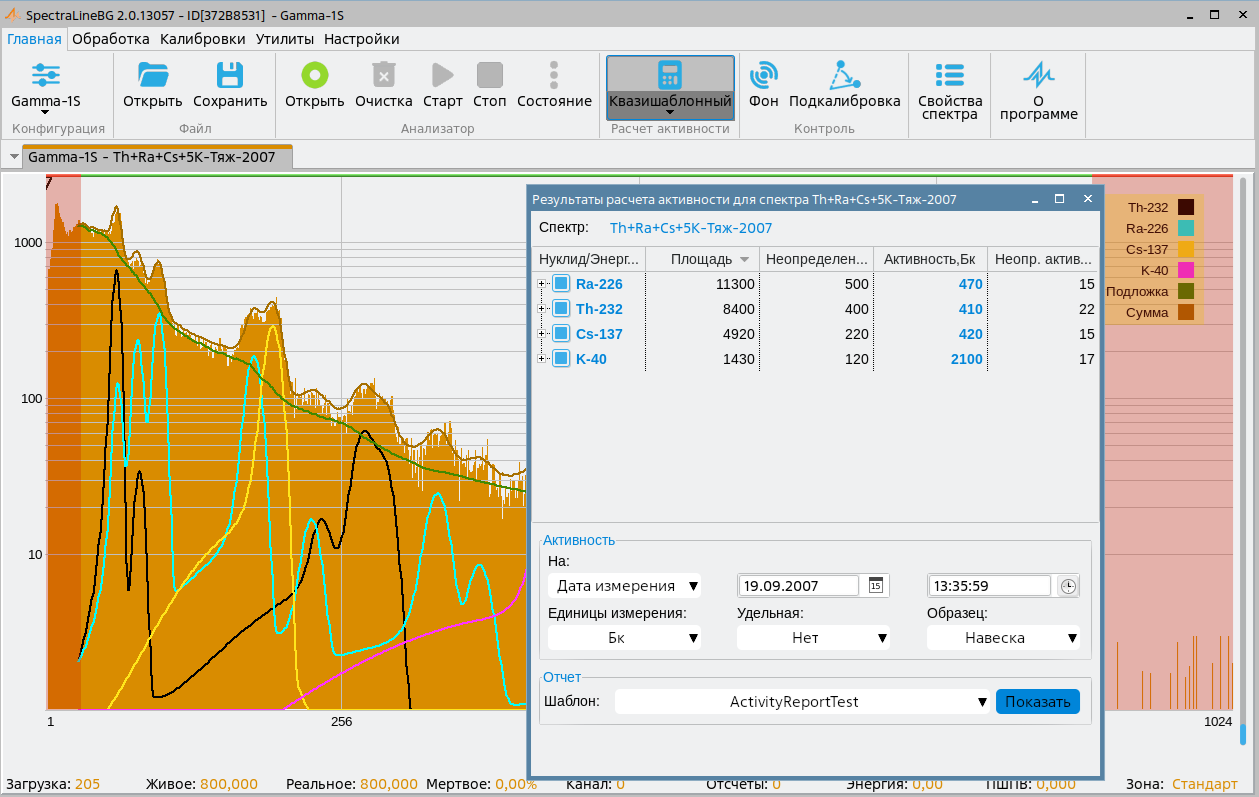Click the Open file folder icon
This screenshot has width=1259, height=797.
click(x=153, y=76)
